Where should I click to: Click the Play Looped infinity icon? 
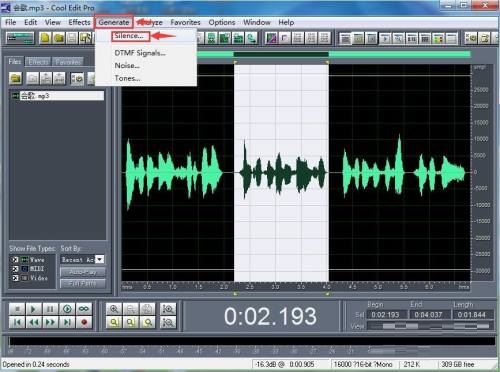point(84,309)
